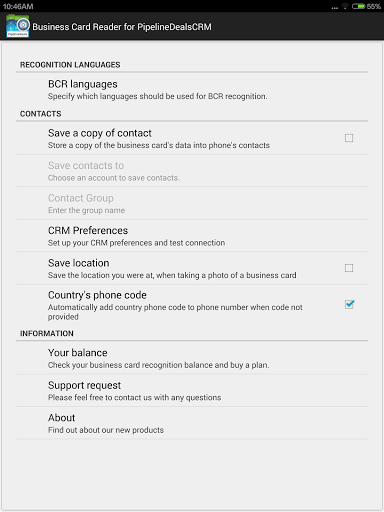
Task: Open Support request entry
Action: tap(192, 390)
